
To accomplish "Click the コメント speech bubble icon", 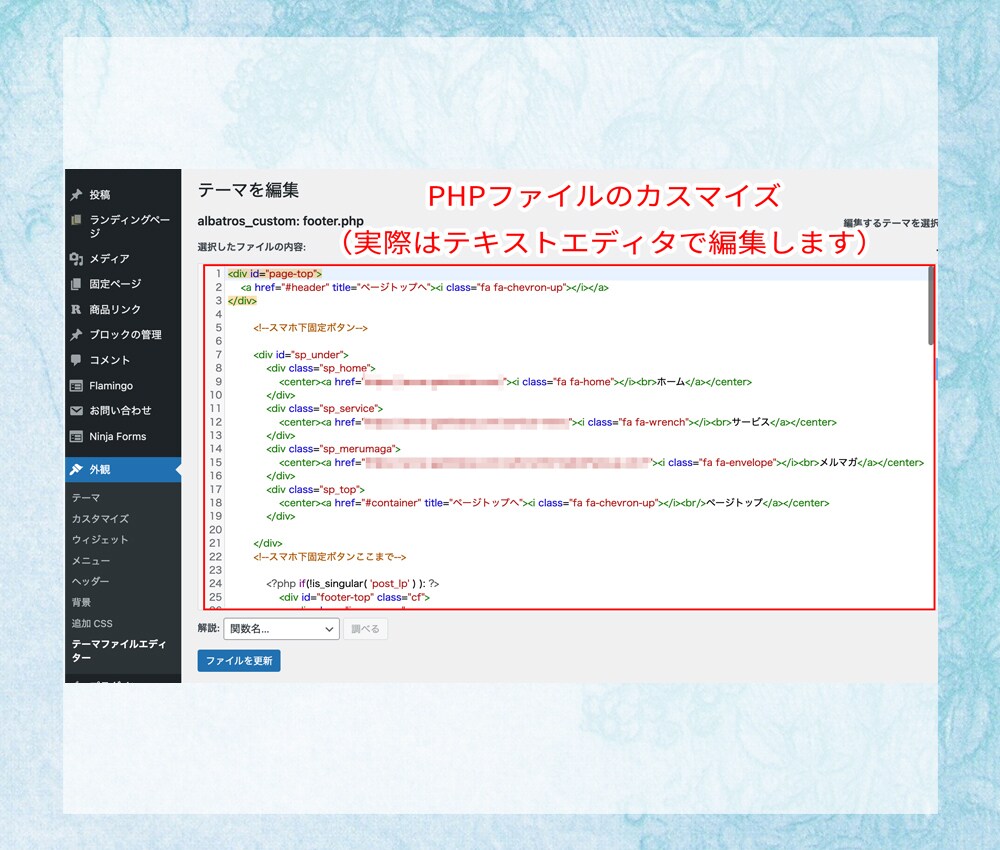I will (x=77, y=360).
